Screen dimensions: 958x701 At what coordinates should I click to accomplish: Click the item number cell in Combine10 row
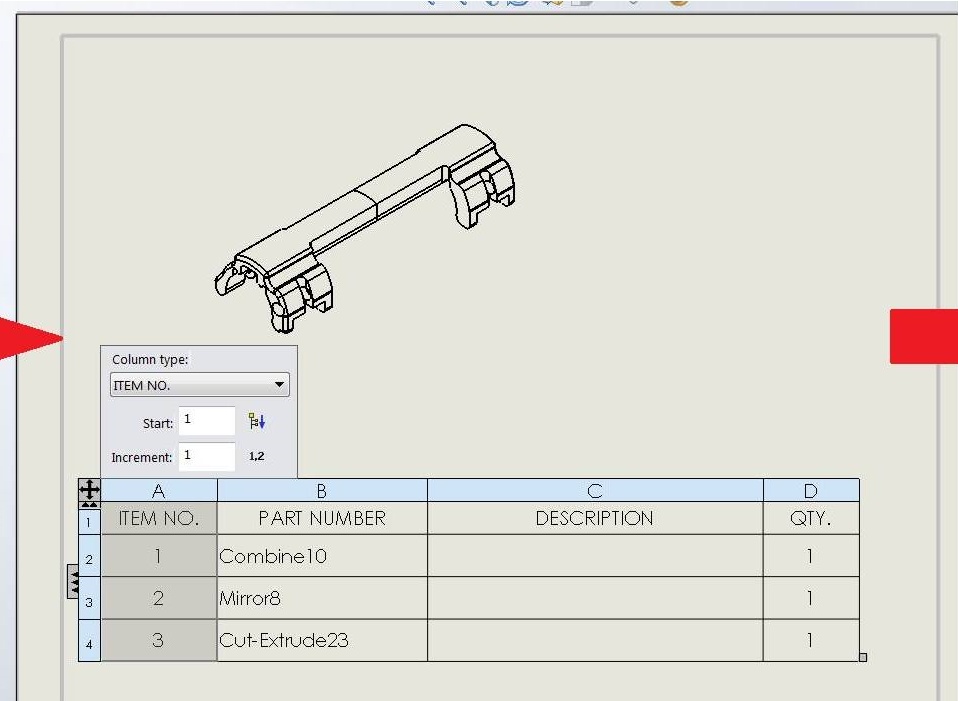(159, 556)
